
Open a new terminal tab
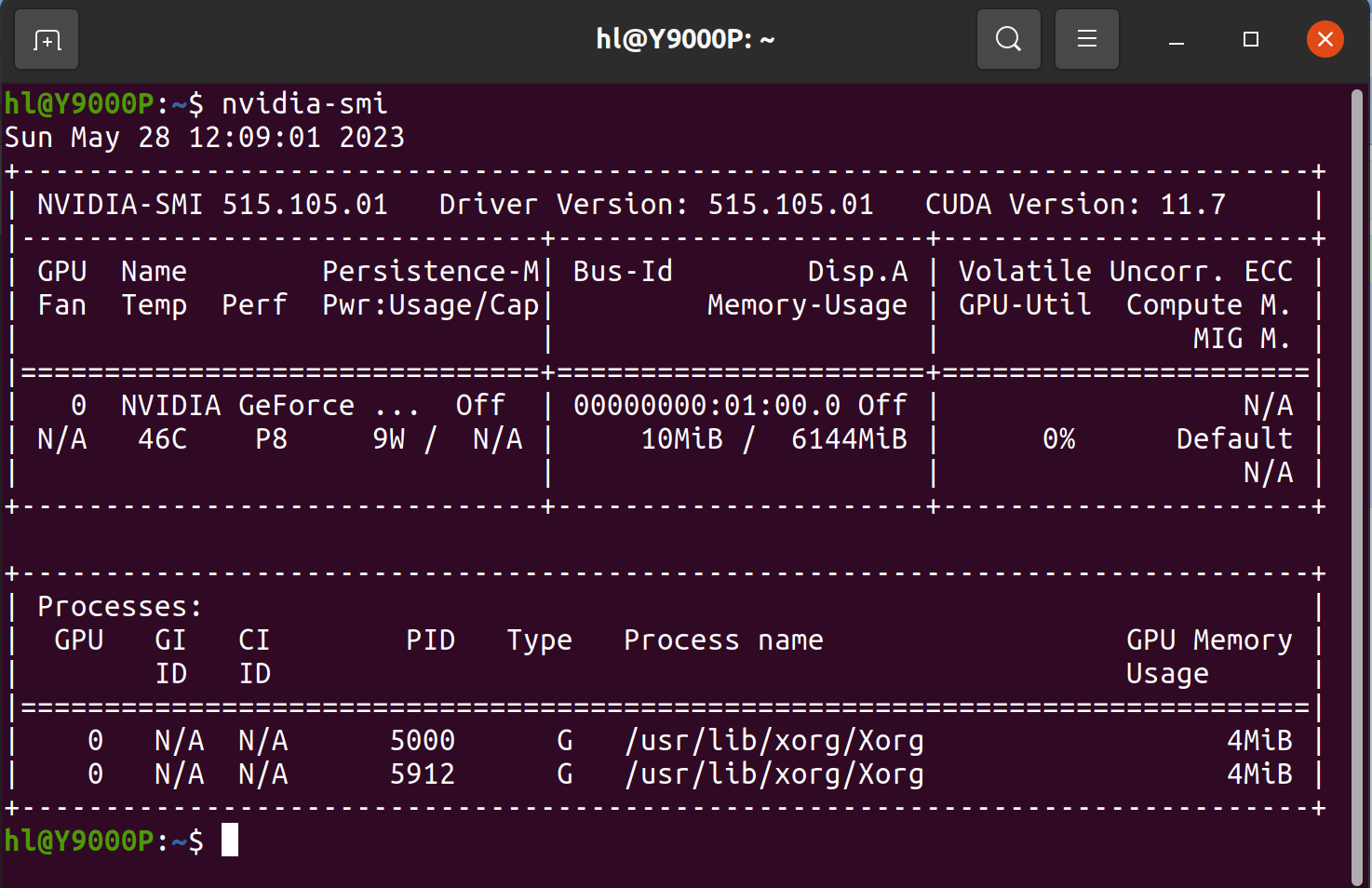(x=47, y=39)
